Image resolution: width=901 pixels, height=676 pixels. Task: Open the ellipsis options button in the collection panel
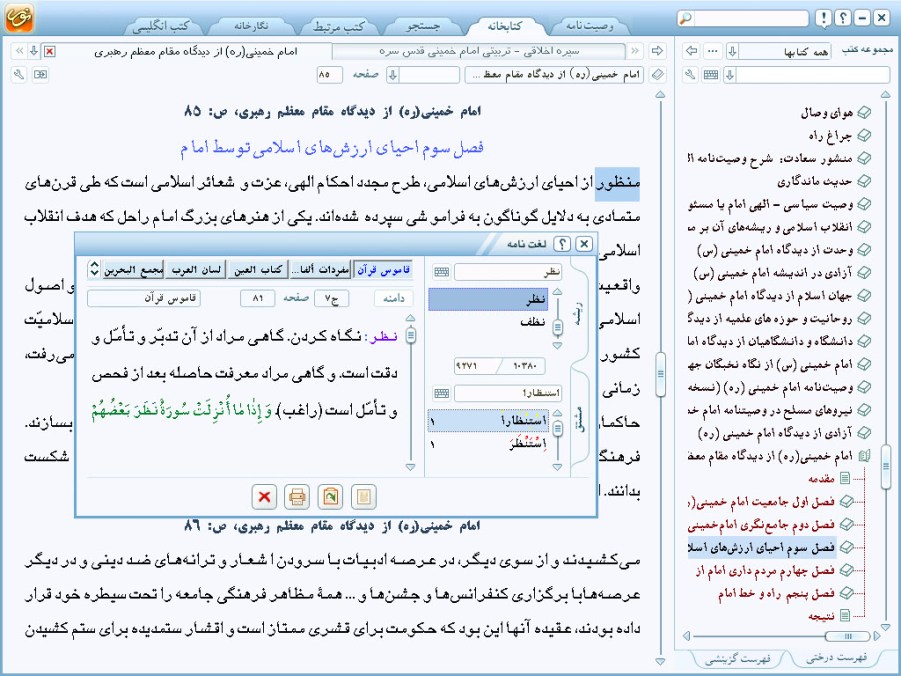point(713,51)
